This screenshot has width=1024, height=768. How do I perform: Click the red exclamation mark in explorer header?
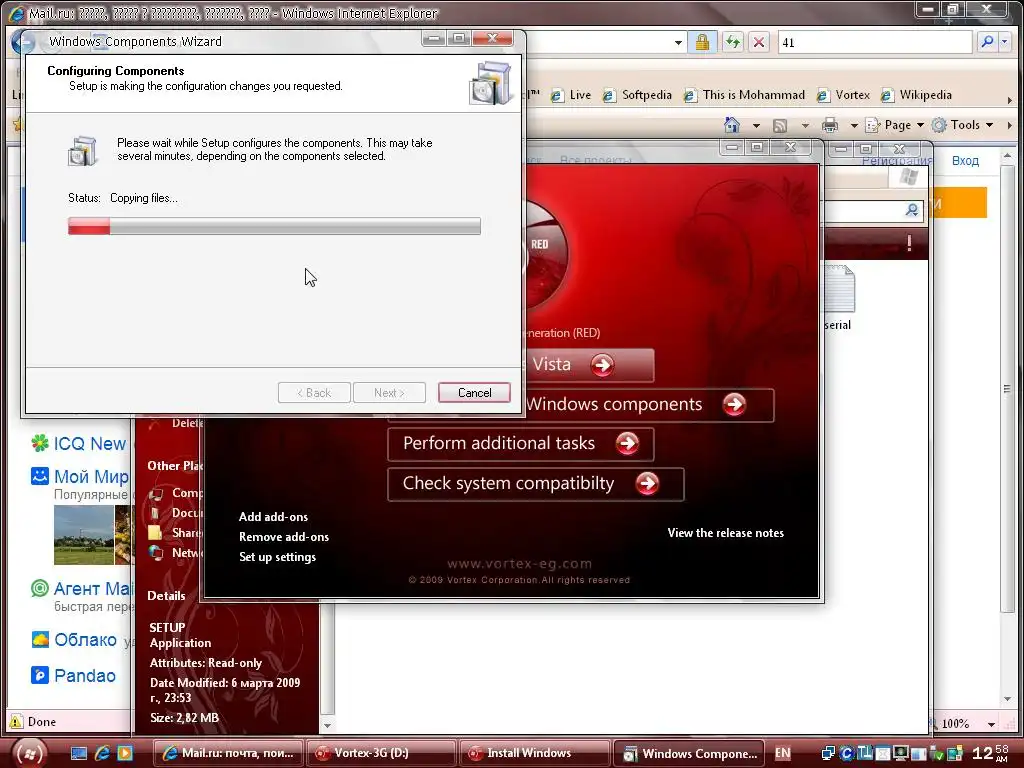(909, 244)
